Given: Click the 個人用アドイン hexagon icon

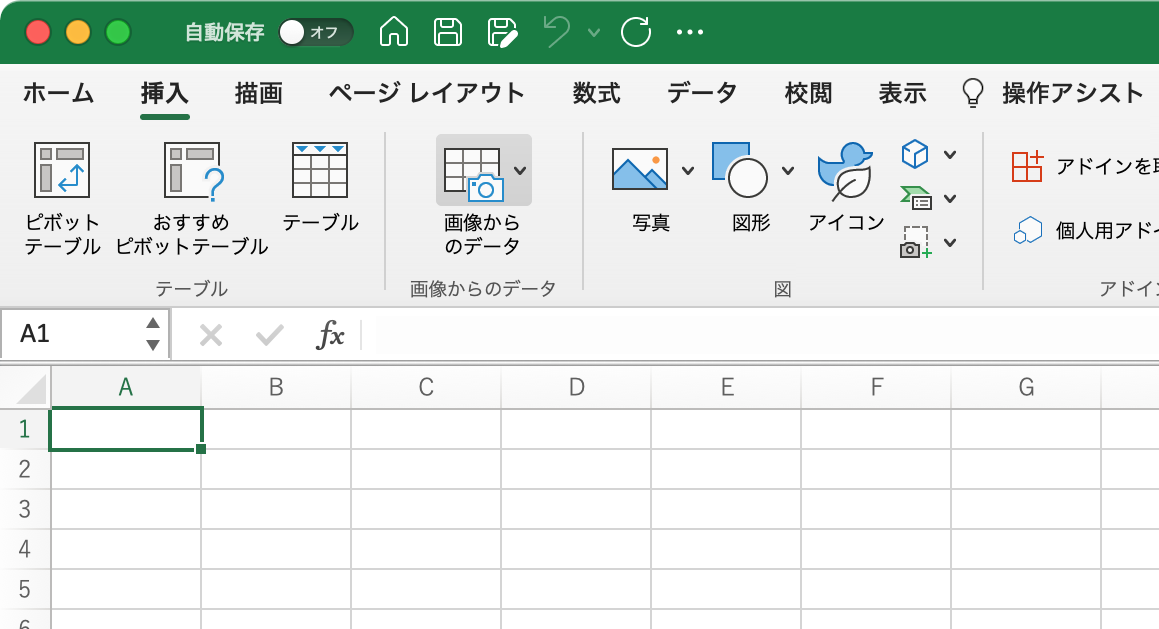Looking at the screenshot, I should [1027, 231].
